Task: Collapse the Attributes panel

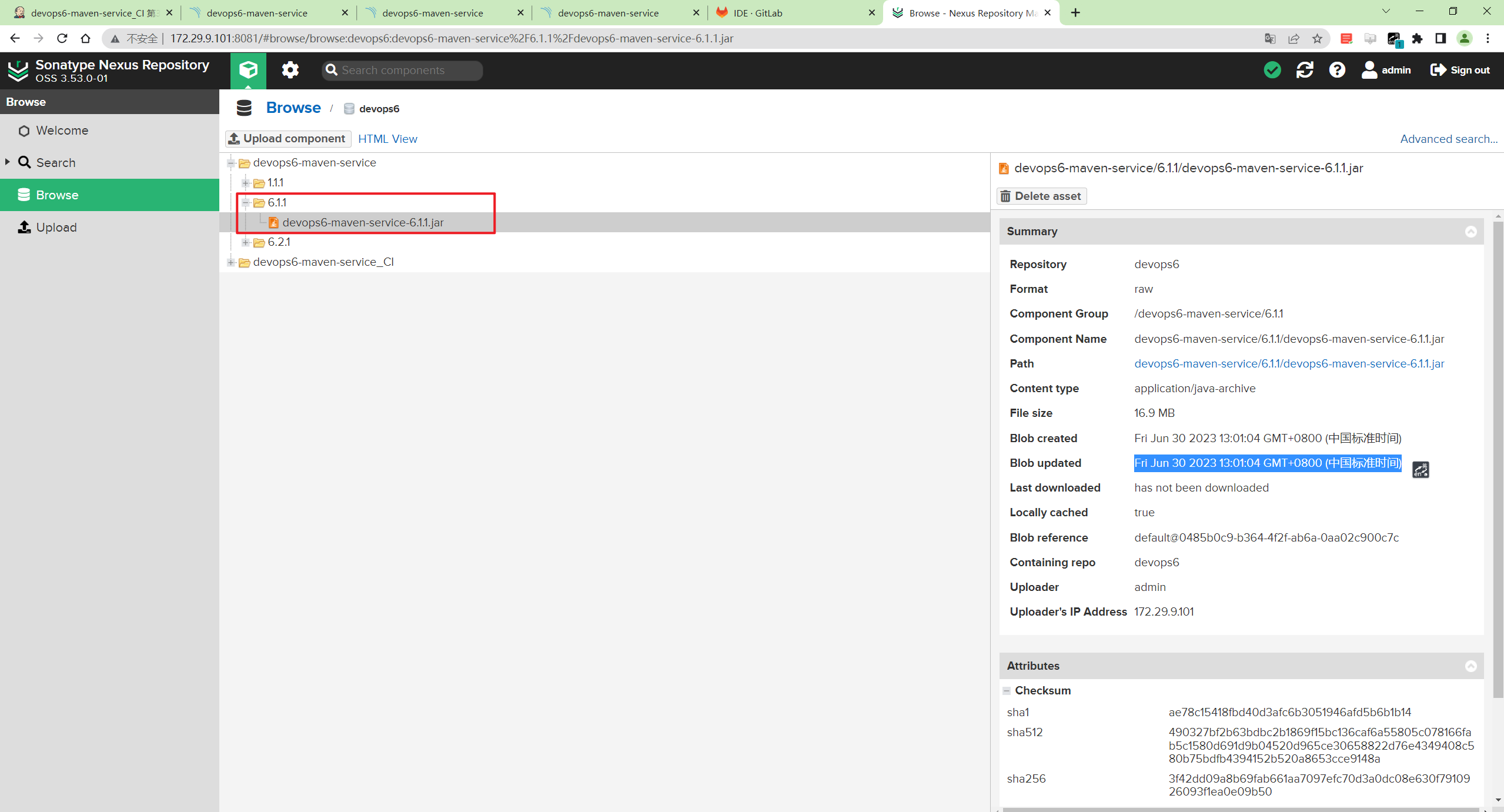Action: point(1470,666)
